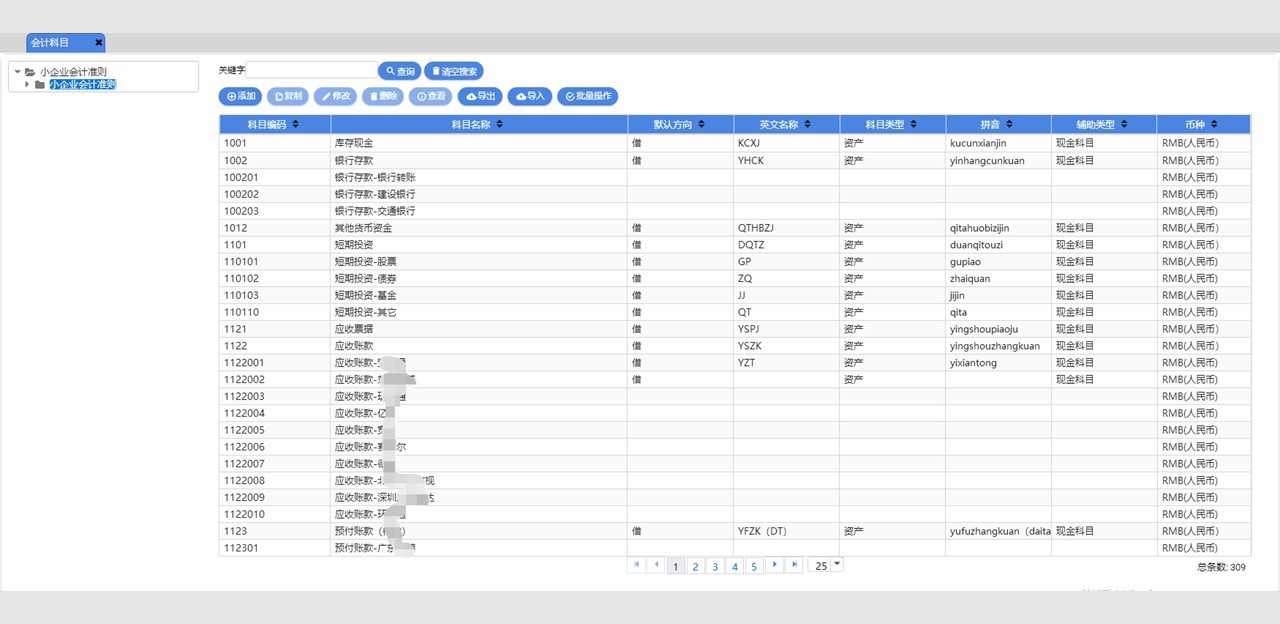This screenshot has width=1280, height=624.
Task: Collapse the root 小企业会计准则 tree node
Action: (18, 72)
